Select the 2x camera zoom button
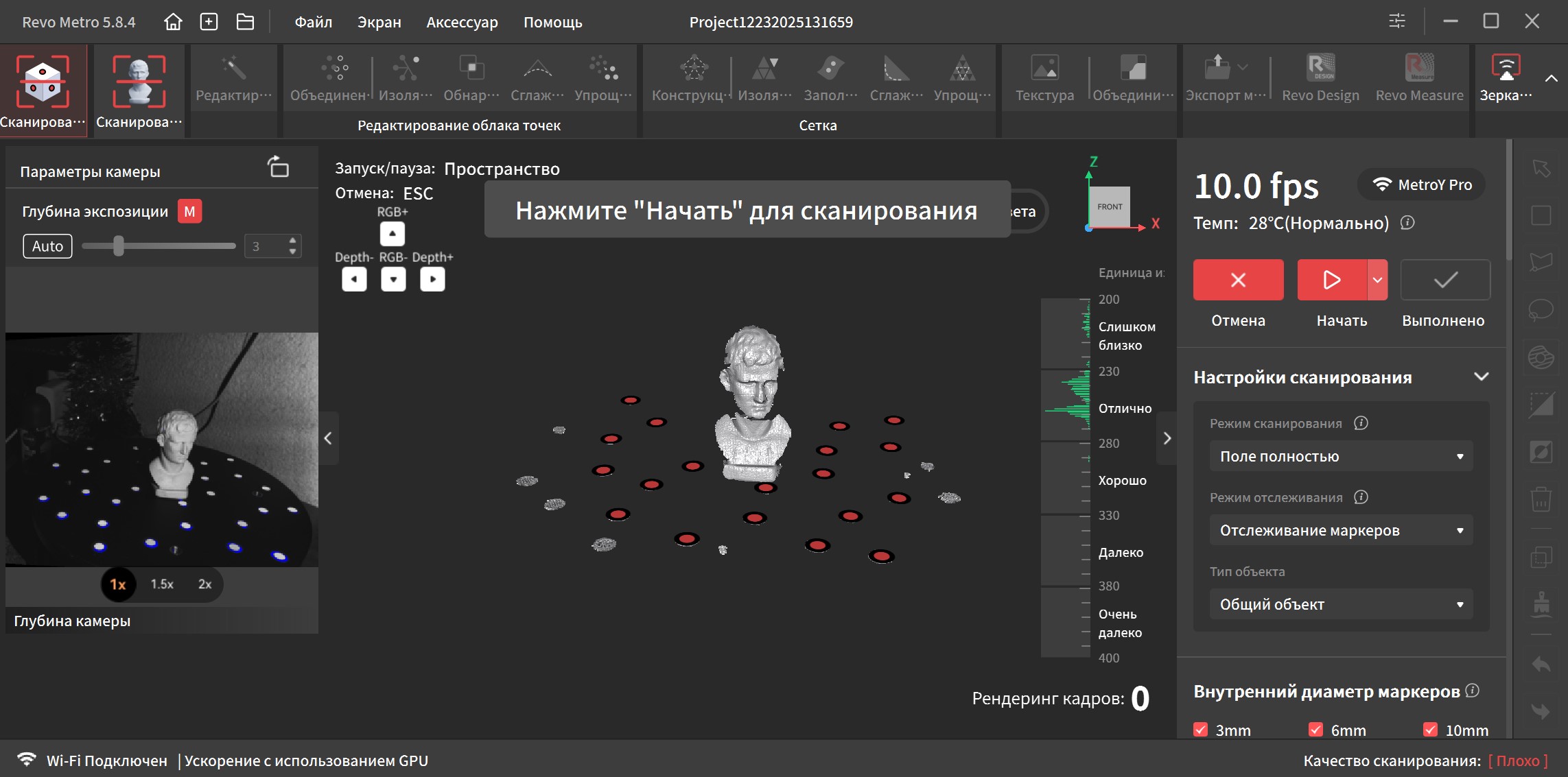Image resolution: width=1568 pixels, height=777 pixels. click(x=204, y=584)
